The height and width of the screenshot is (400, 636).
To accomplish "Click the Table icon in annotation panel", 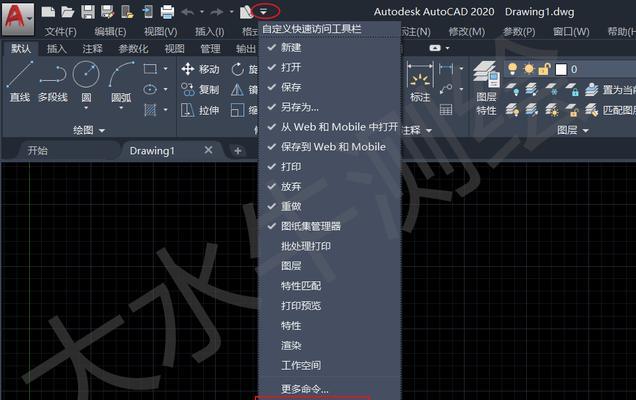I will 446,110.
